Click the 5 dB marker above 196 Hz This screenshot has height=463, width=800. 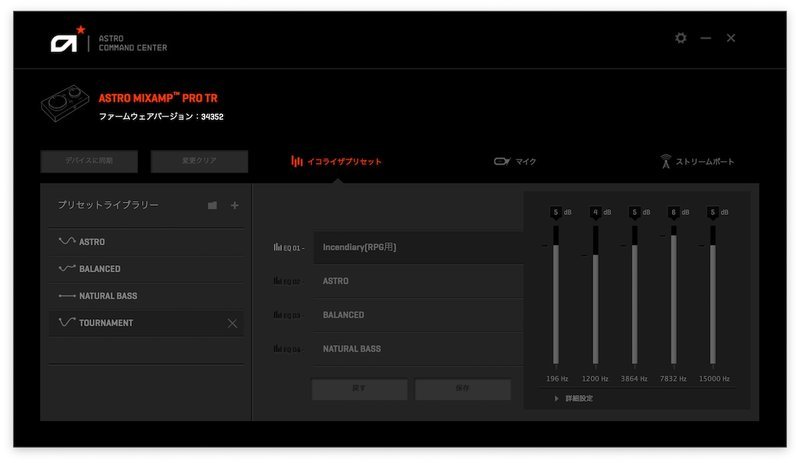pyautogui.click(x=556, y=212)
